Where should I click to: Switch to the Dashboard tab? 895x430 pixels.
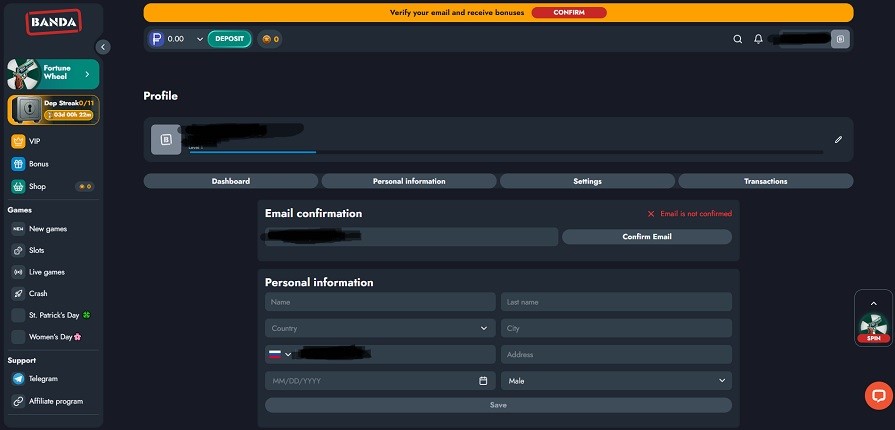[231, 181]
